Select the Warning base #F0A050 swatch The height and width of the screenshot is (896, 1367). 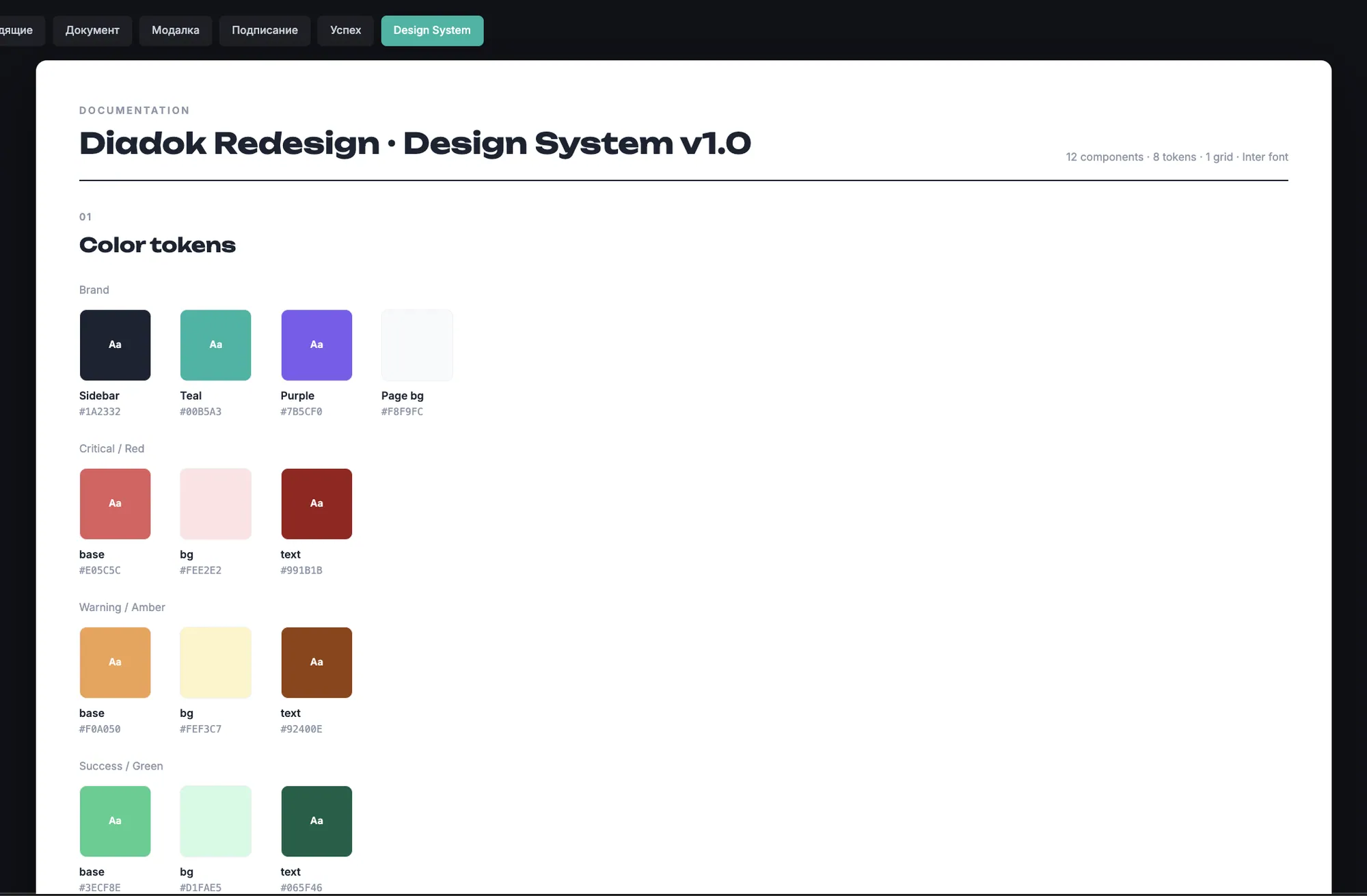tap(115, 662)
